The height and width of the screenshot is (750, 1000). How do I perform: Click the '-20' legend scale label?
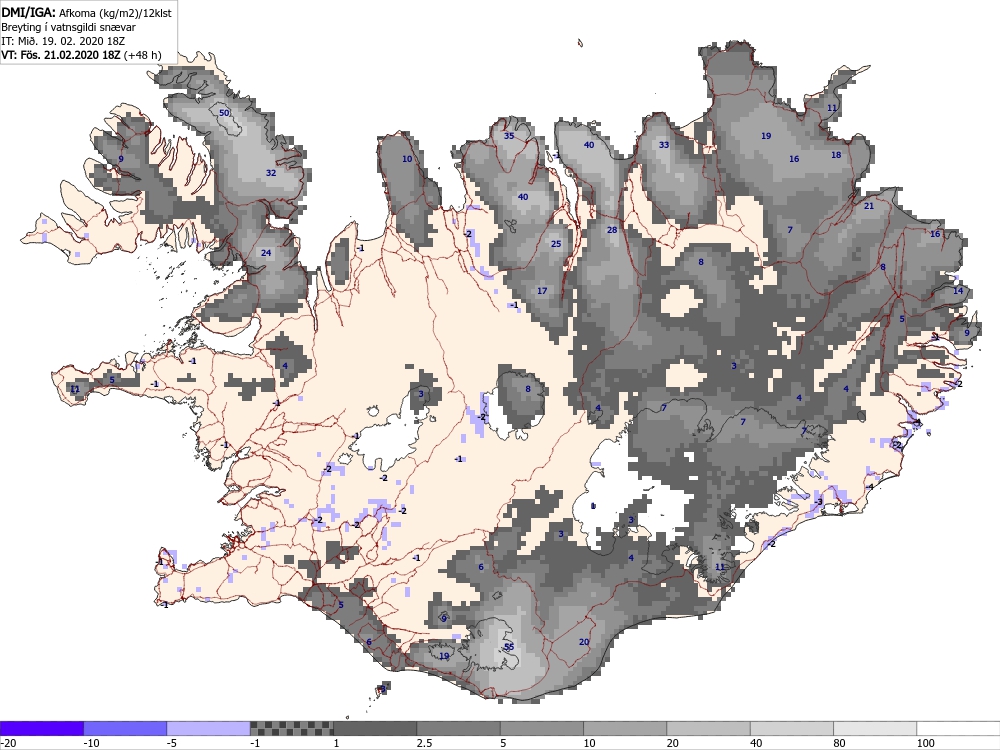(8, 743)
